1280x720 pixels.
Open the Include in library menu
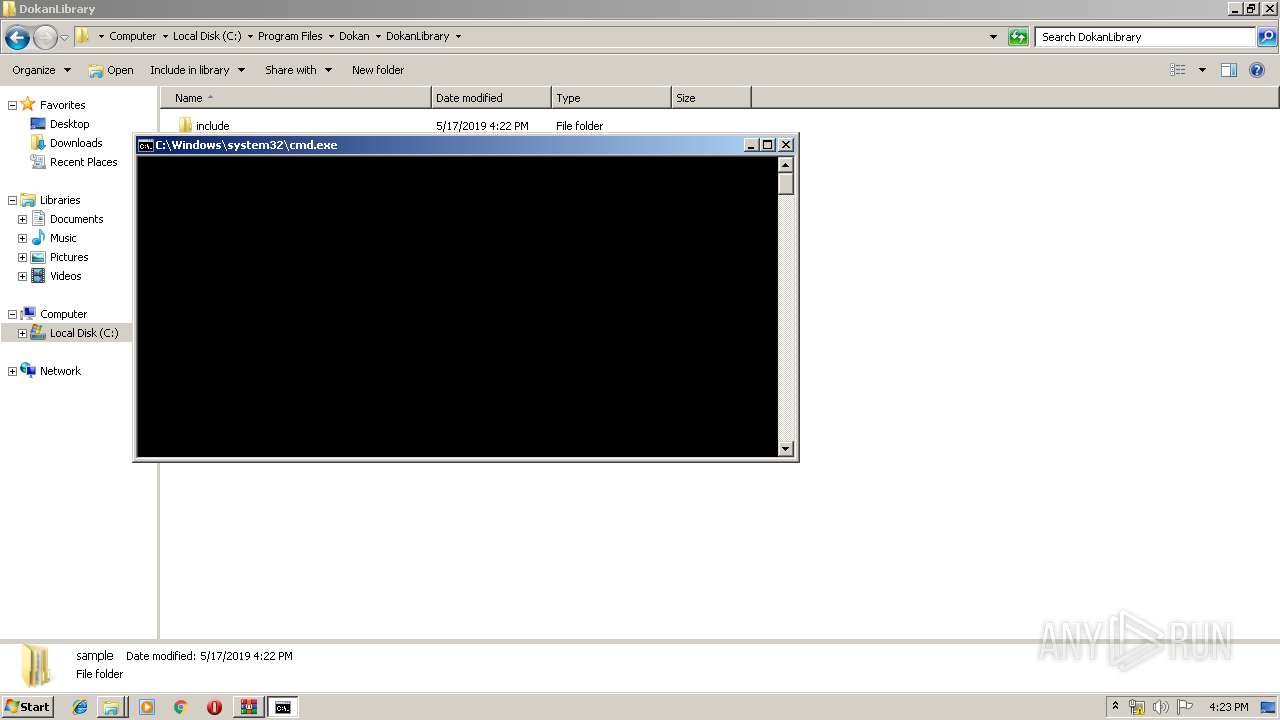pos(197,70)
